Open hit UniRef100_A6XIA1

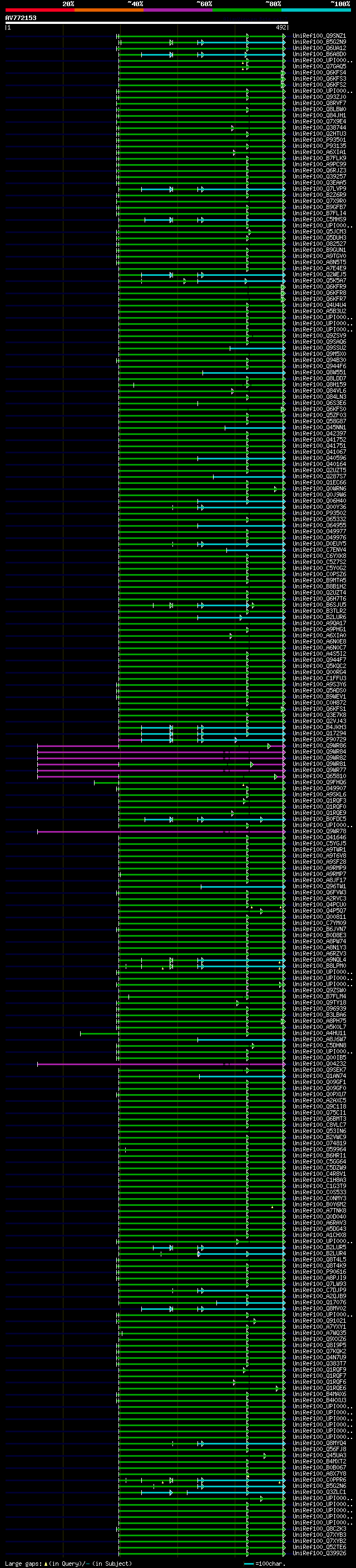click(x=319, y=152)
